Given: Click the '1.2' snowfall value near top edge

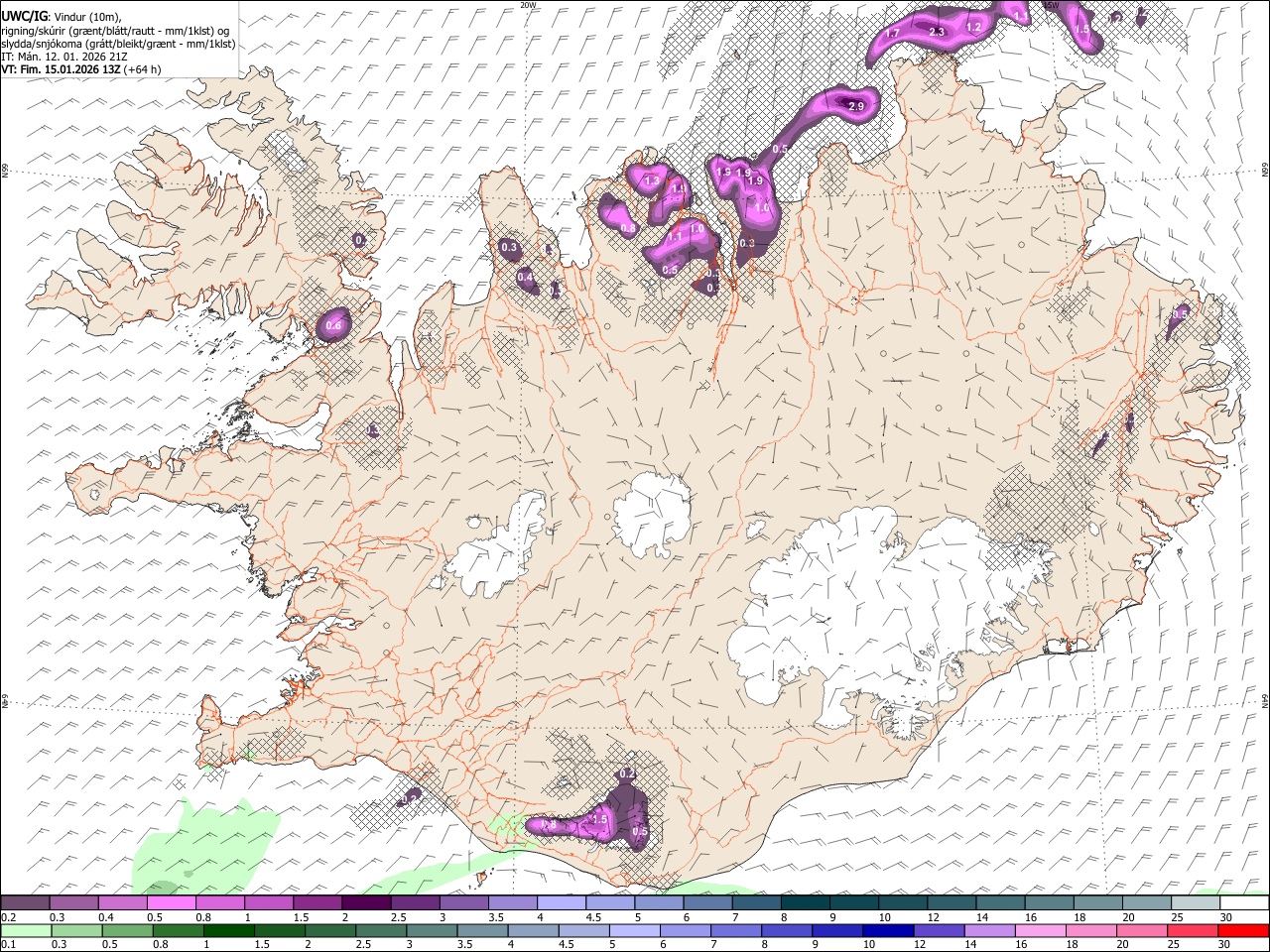Looking at the screenshot, I should tap(973, 27).
